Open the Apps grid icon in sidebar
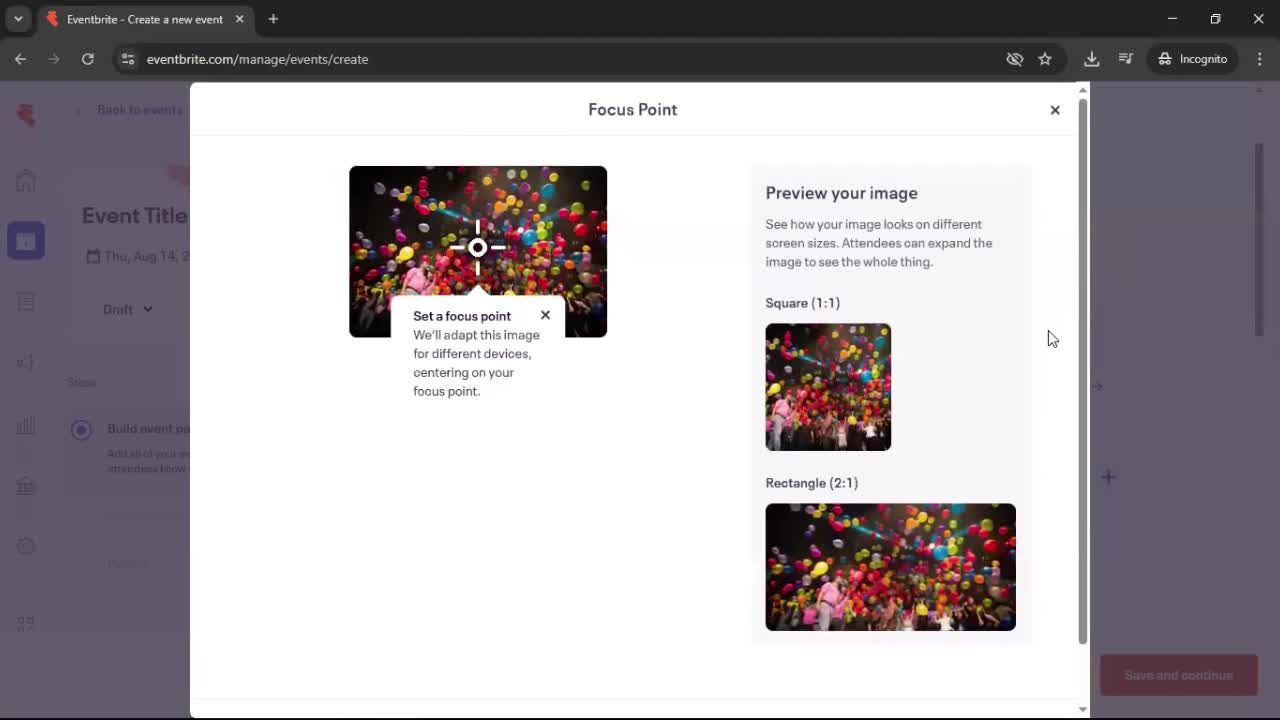 [x=26, y=623]
